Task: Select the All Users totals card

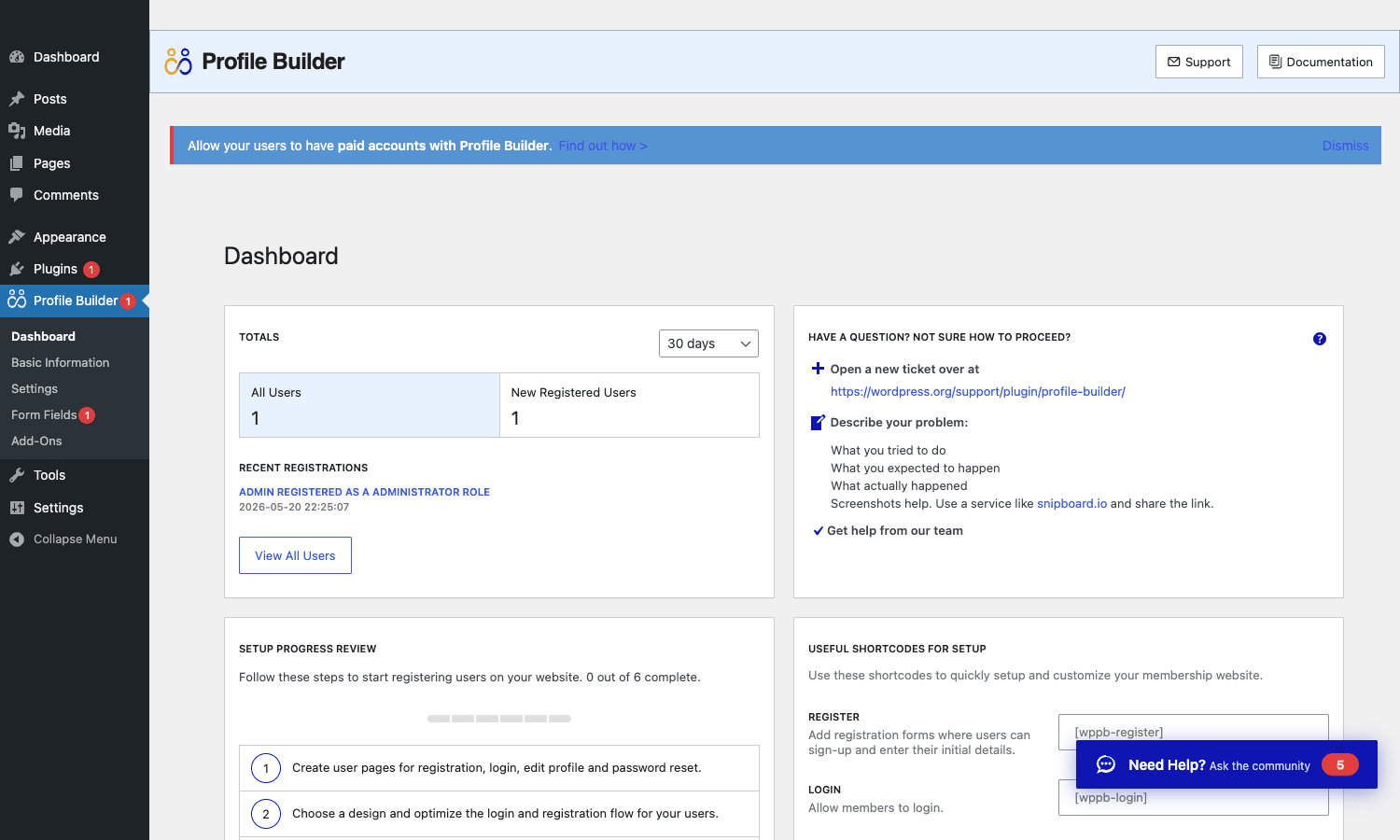Action: point(370,405)
